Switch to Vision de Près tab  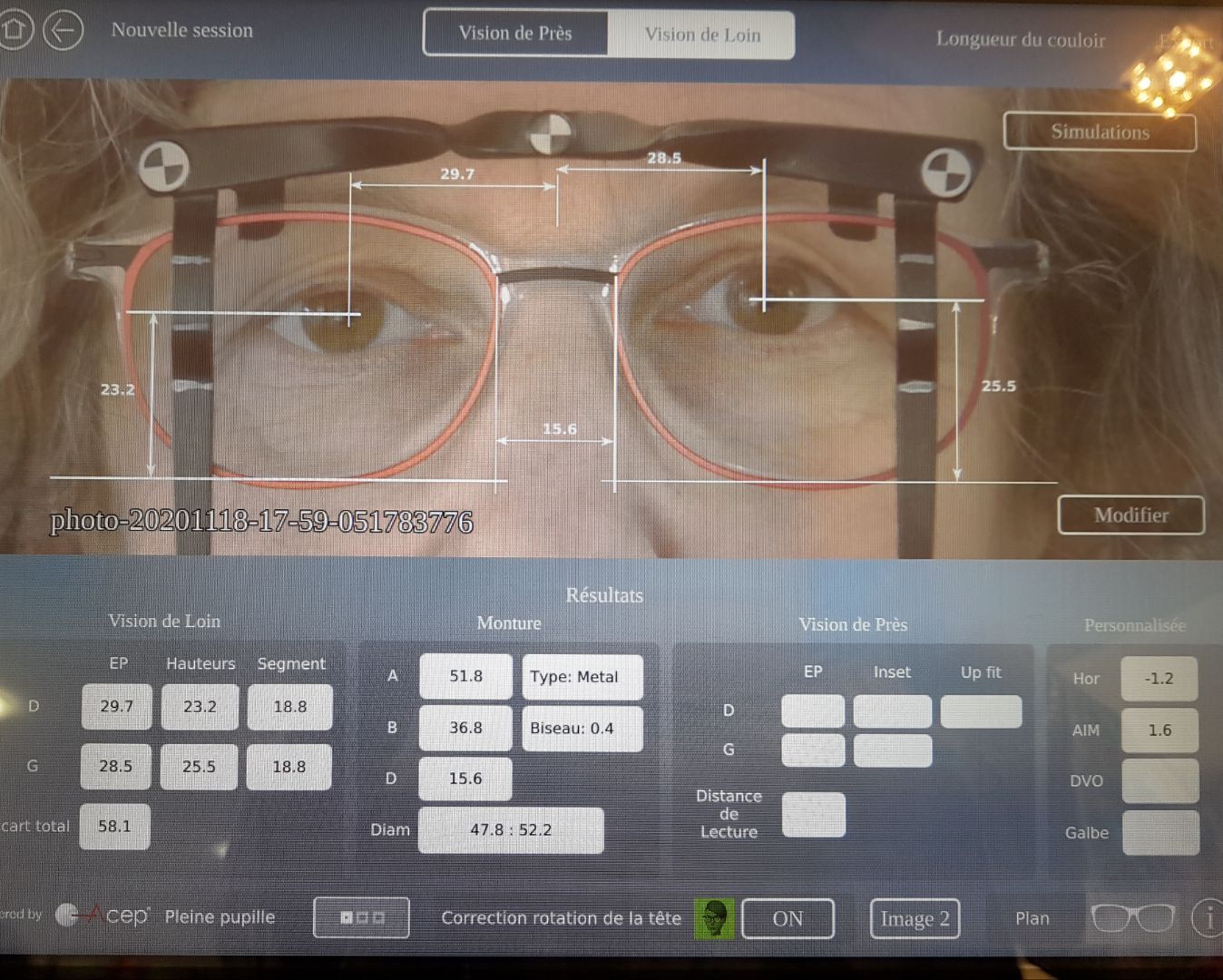(x=515, y=34)
